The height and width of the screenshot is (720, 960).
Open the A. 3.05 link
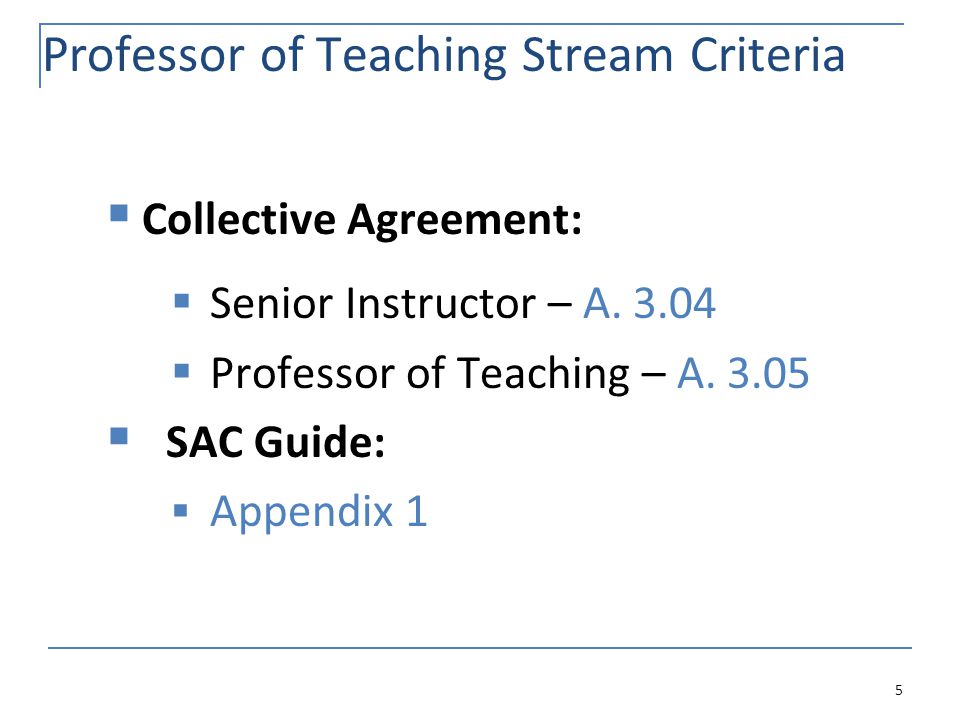coord(743,372)
